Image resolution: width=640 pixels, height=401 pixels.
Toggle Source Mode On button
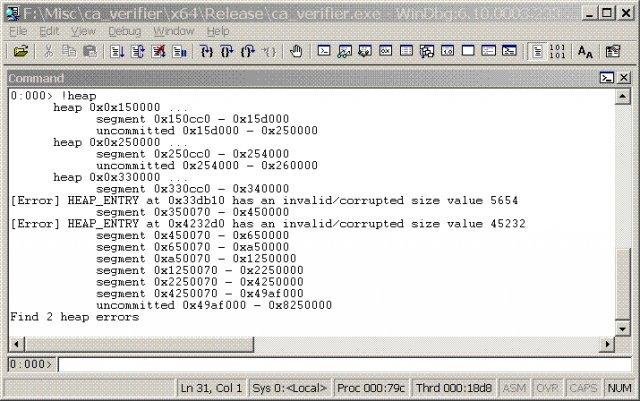[x=537, y=51]
